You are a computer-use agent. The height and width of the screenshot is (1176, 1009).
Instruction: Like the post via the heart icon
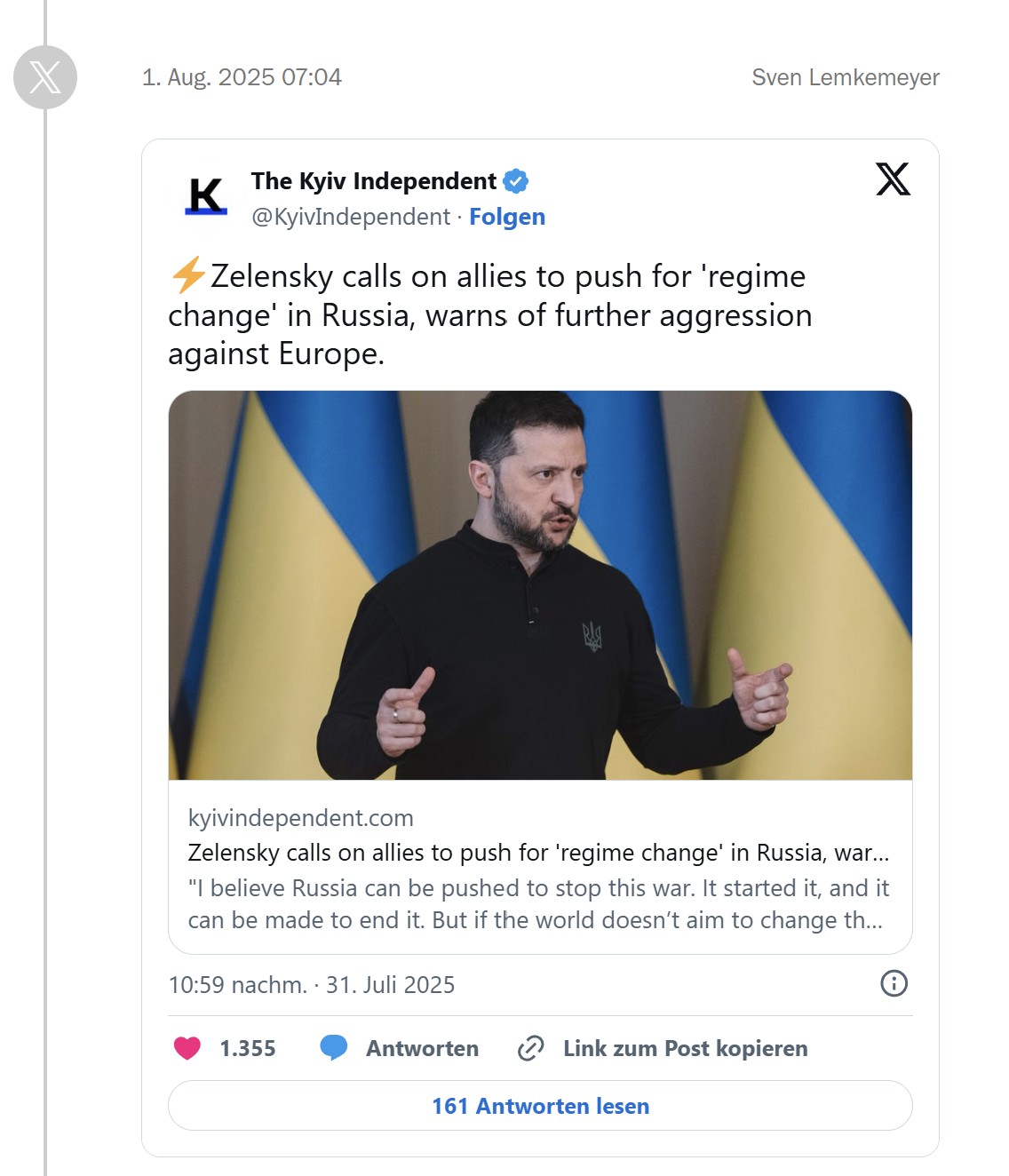pyautogui.click(x=187, y=1048)
